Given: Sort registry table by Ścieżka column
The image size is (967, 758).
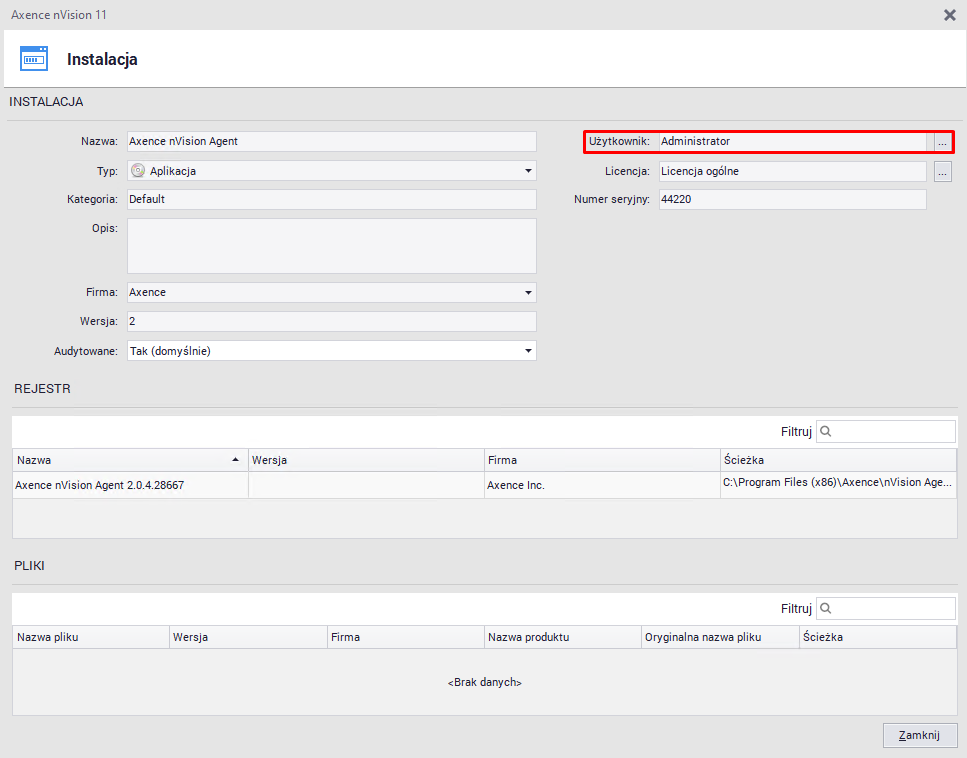Looking at the screenshot, I should tap(836, 460).
